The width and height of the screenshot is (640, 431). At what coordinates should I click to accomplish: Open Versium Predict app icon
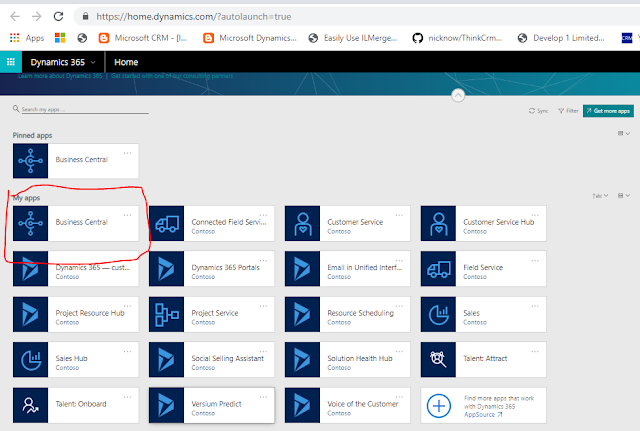point(166,405)
